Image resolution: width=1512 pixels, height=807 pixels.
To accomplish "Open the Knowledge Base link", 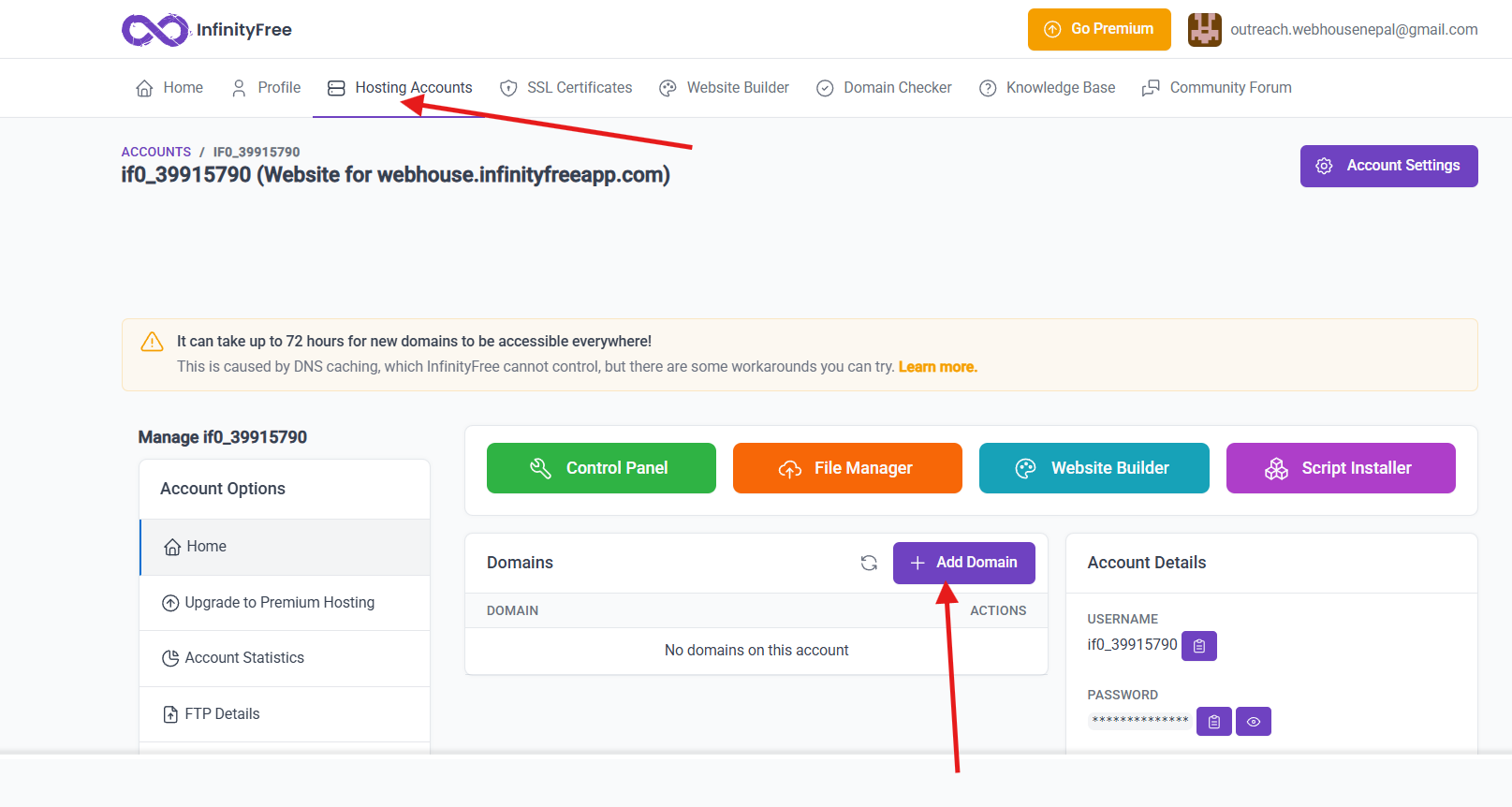I will pyautogui.click(x=1048, y=88).
